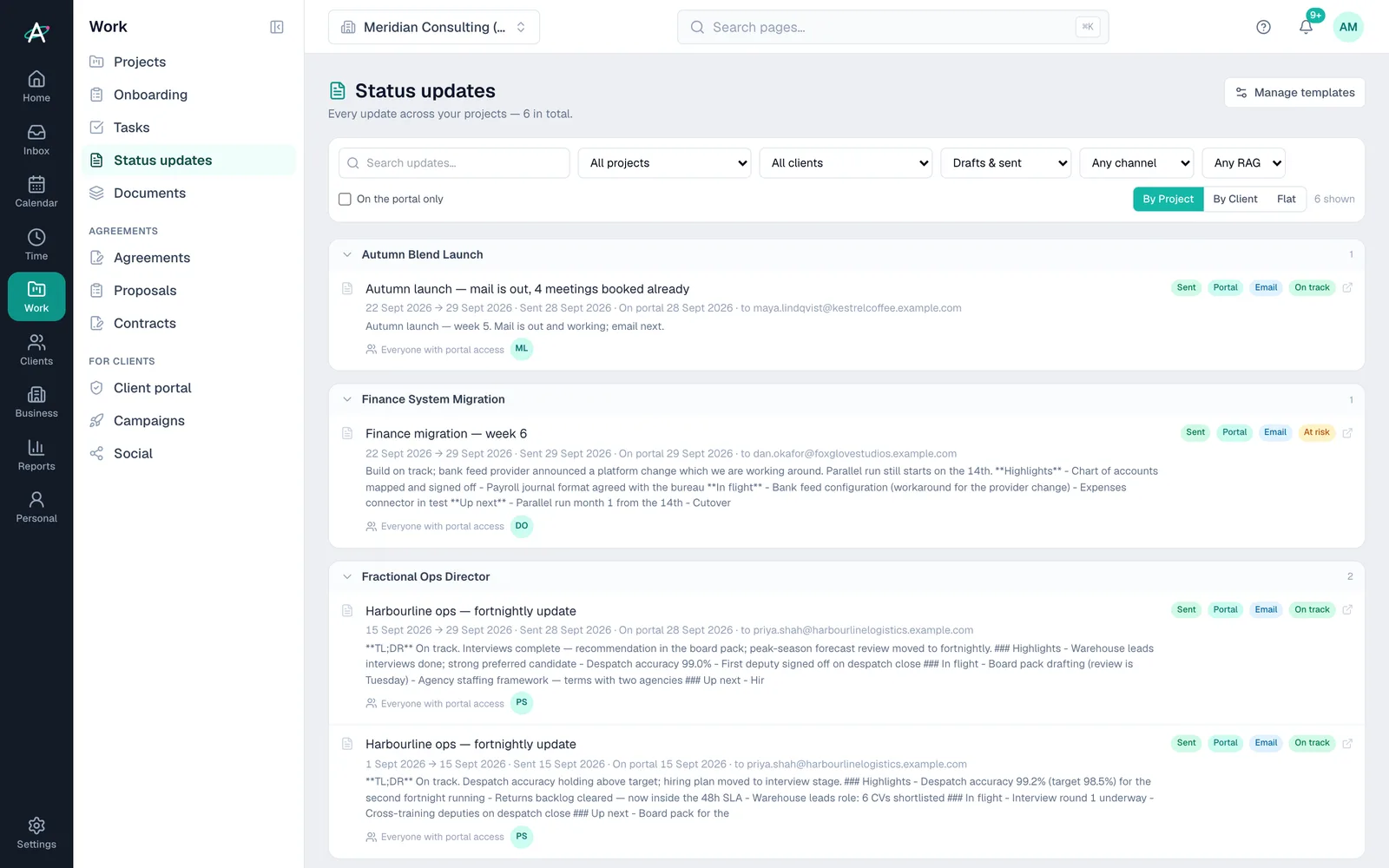Open Projects in the Work menu
Screen dimensions: 1389x868
point(188,62)
